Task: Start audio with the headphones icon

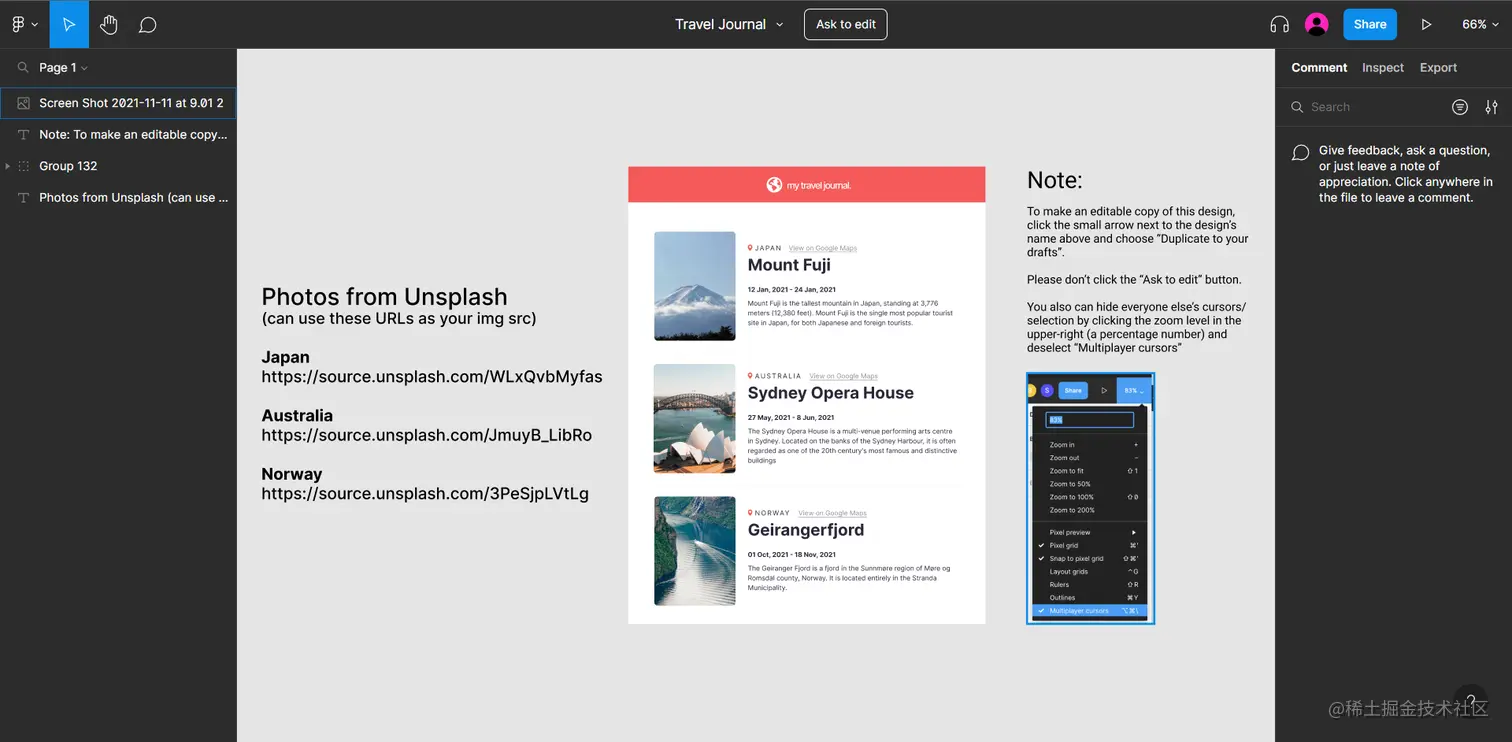Action: pyautogui.click(x=1279, y=24)
